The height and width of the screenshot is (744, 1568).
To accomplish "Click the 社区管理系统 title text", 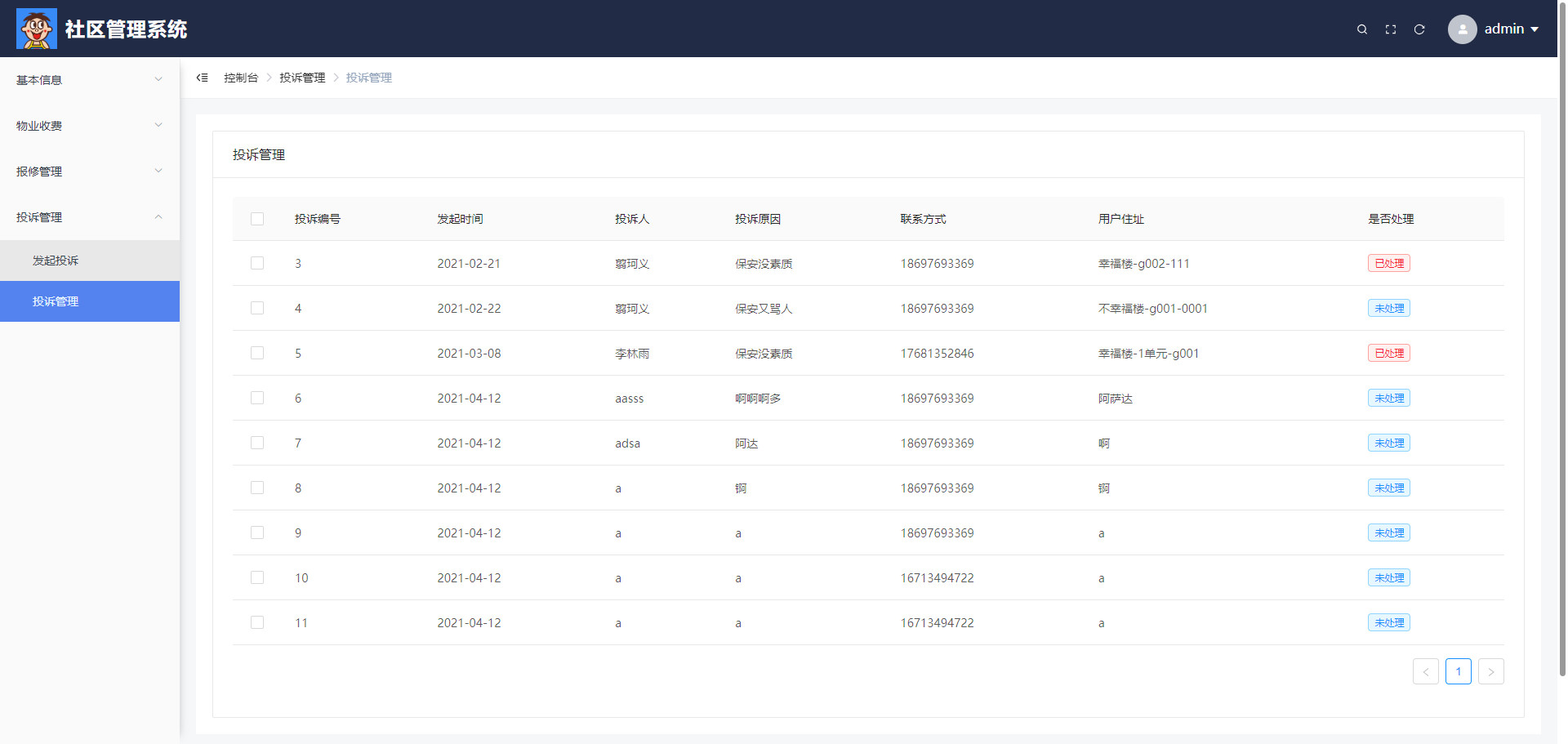I will point(127,29).
